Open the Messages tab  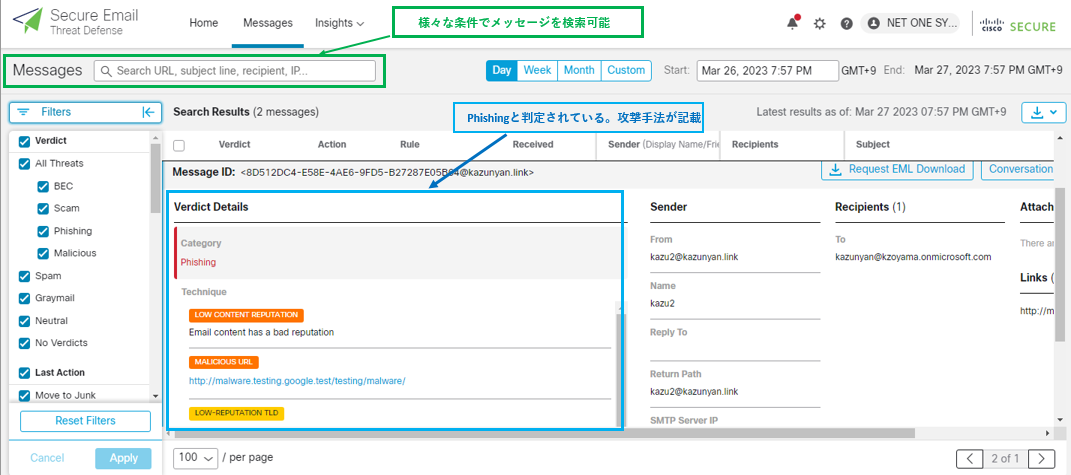pos(268,23)
